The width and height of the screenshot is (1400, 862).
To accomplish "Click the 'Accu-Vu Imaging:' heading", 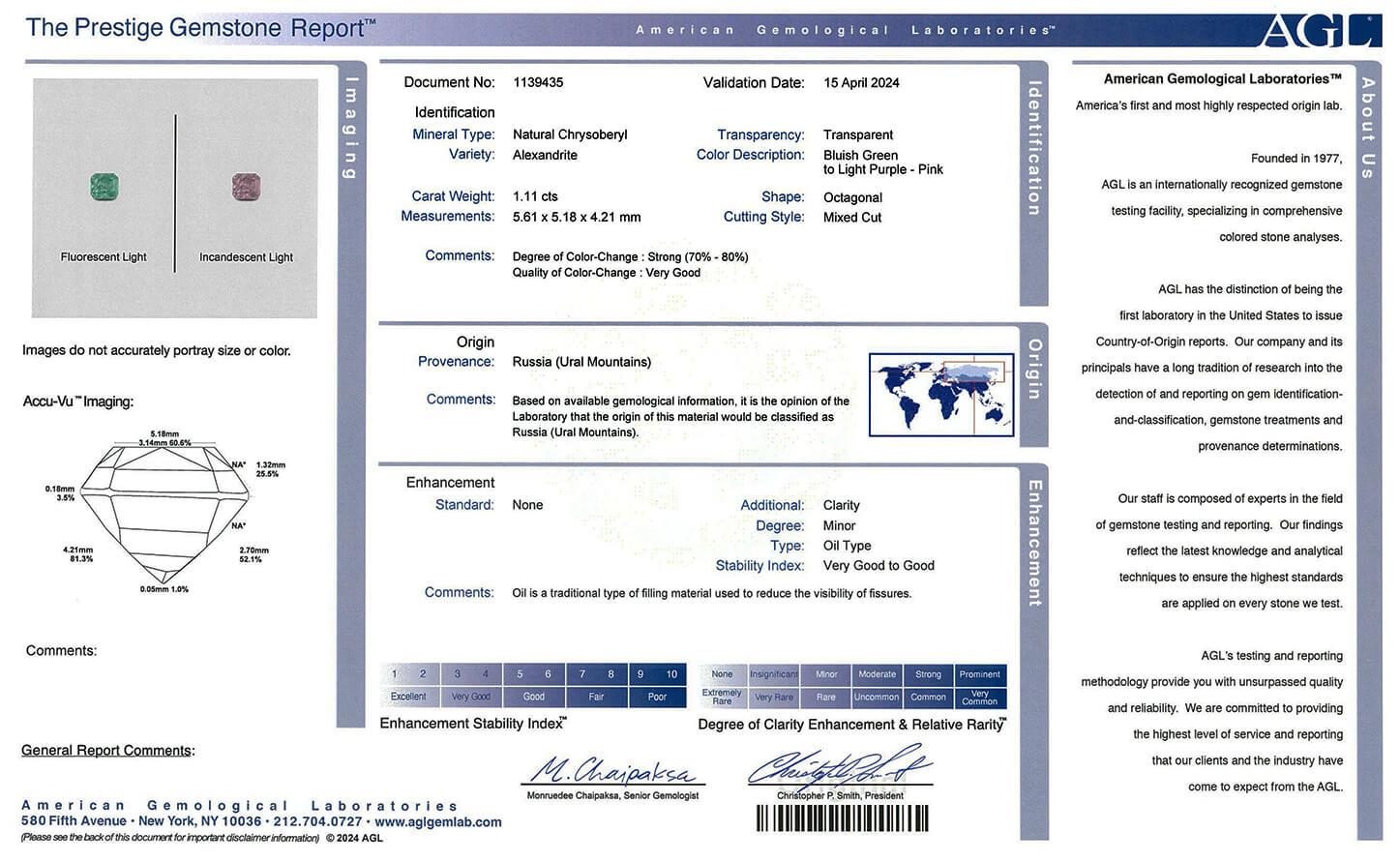I will (x=78, y=401).
